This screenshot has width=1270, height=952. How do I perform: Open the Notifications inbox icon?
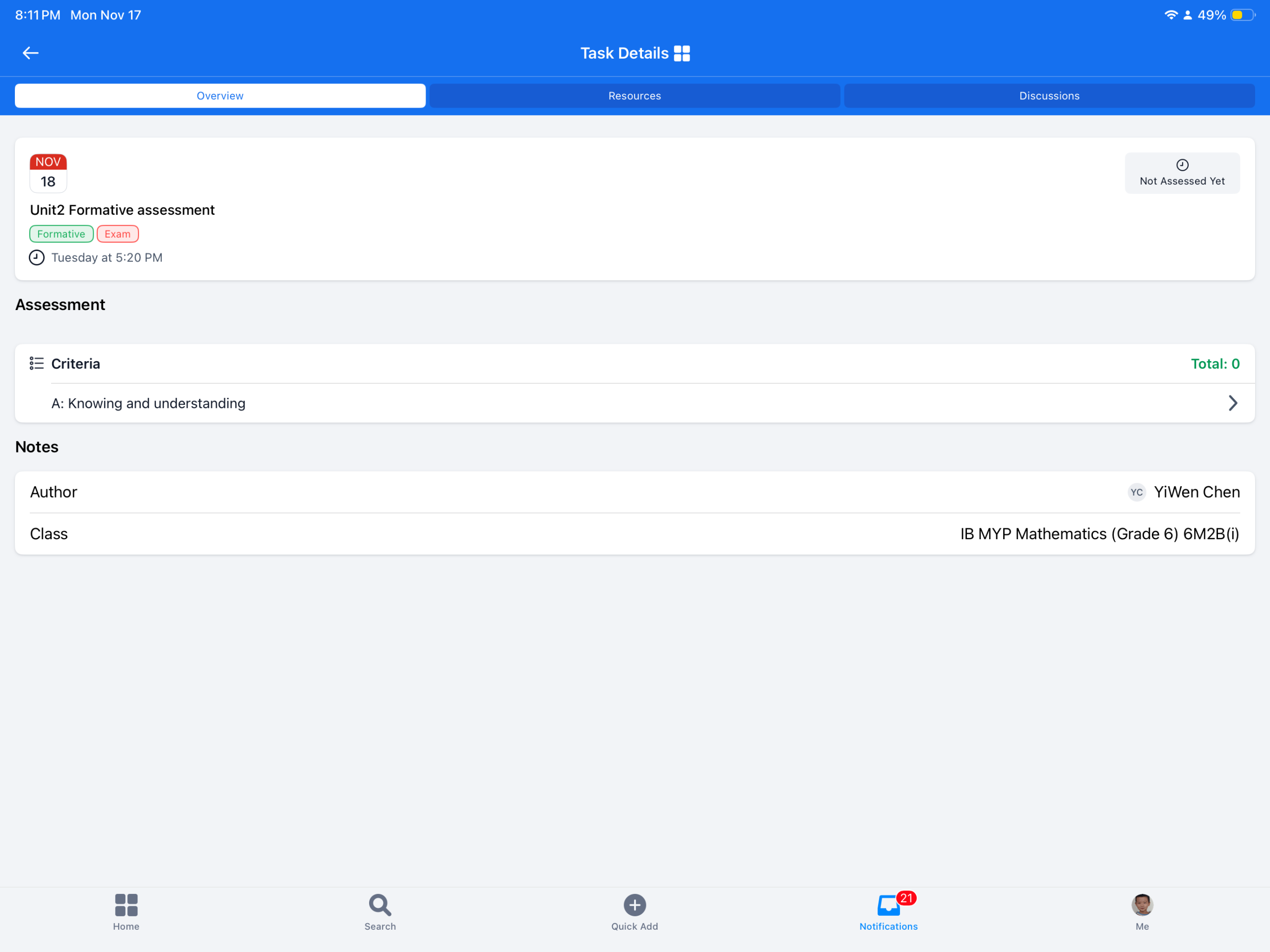[888, 905]
